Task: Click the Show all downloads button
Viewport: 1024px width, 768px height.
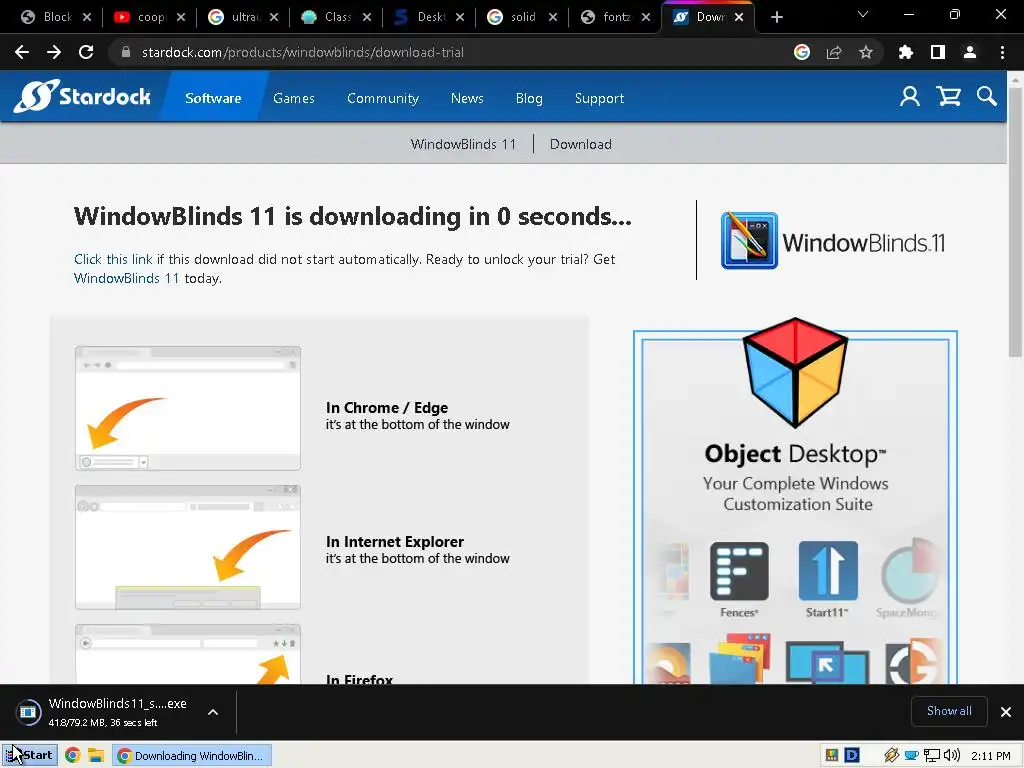Action: [949, 711]
